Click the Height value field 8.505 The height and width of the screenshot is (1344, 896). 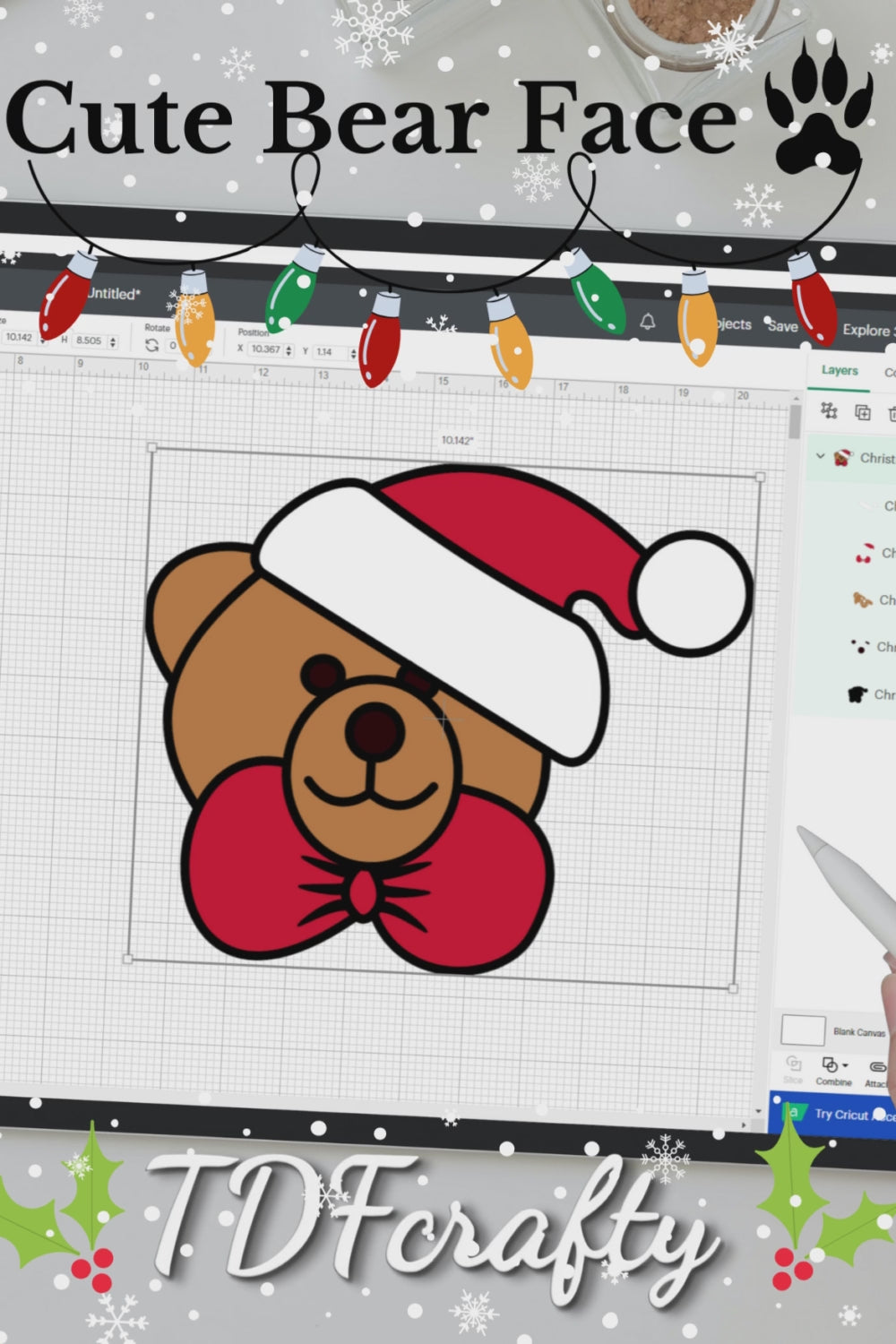click(90, 340)
